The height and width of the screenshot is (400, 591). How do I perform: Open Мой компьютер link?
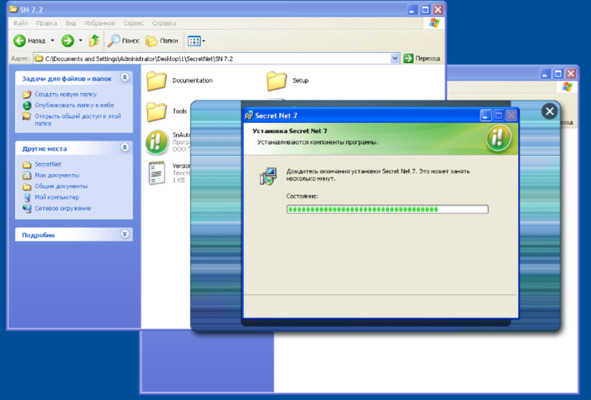click(x=57, y=197)
